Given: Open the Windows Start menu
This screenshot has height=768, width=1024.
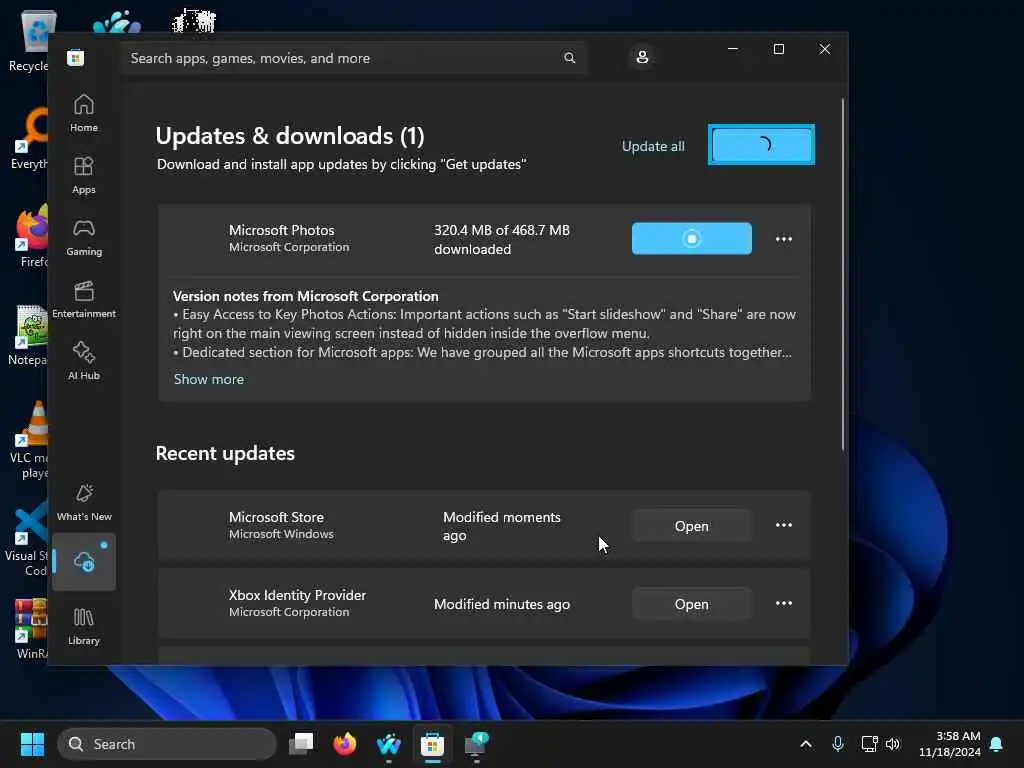Looking at the screenshot, I should [32, 744].
